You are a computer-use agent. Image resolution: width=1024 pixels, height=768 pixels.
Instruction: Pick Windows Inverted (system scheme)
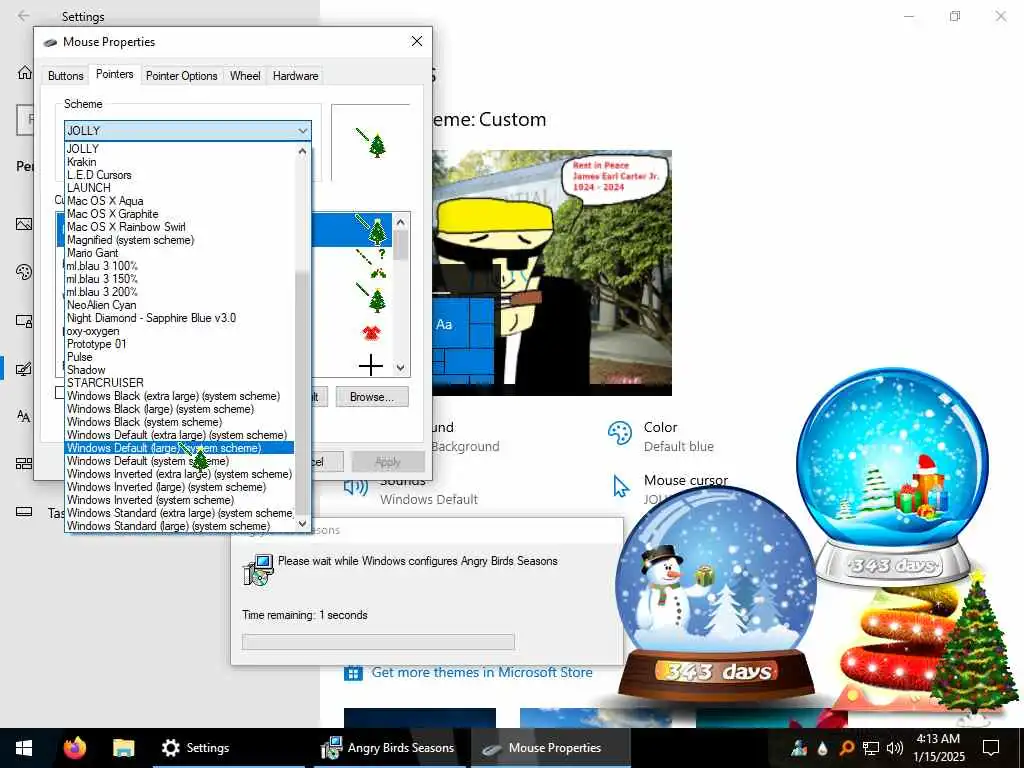[x=180, y=500]
